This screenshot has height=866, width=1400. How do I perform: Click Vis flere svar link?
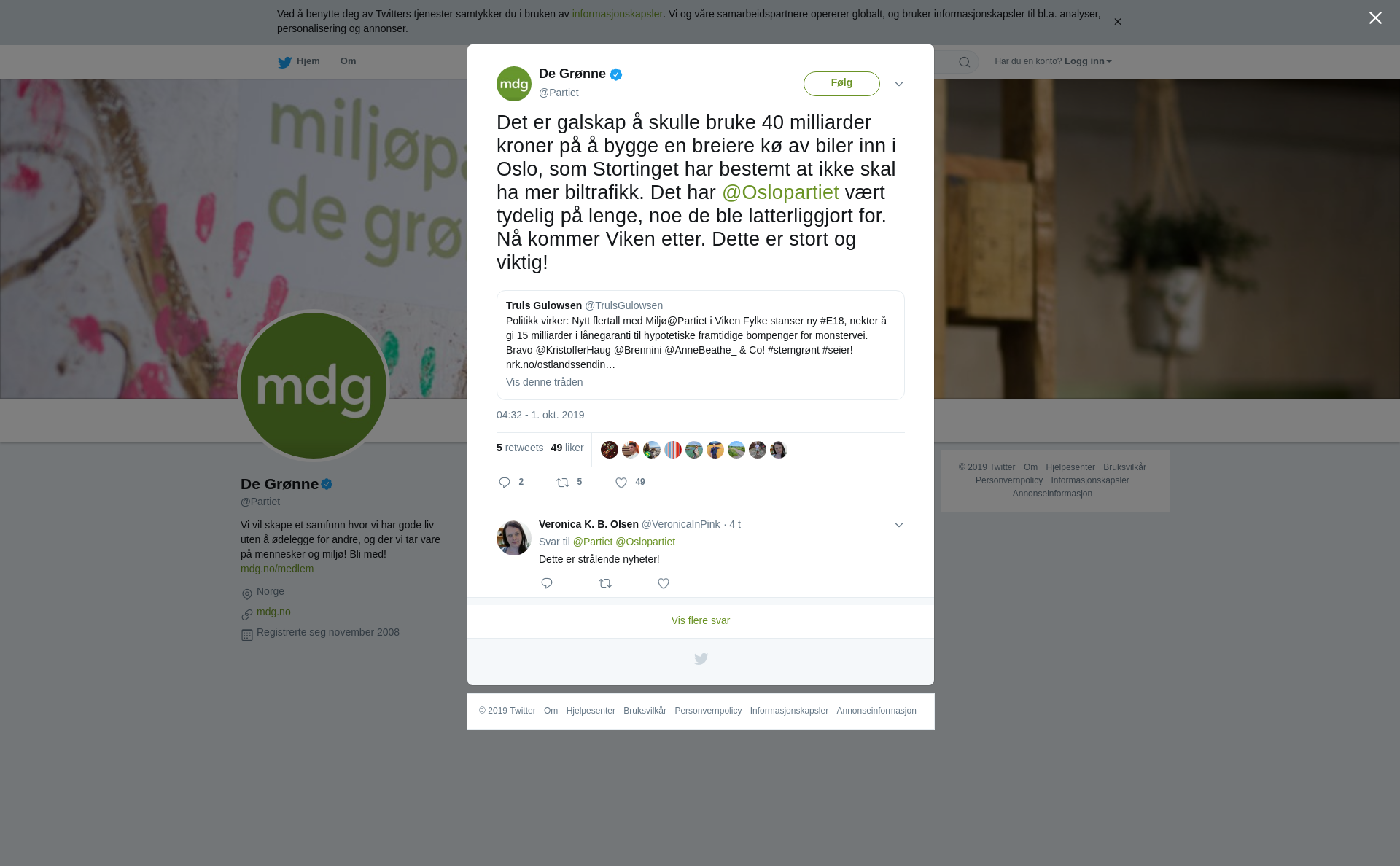tap(701, 620)
